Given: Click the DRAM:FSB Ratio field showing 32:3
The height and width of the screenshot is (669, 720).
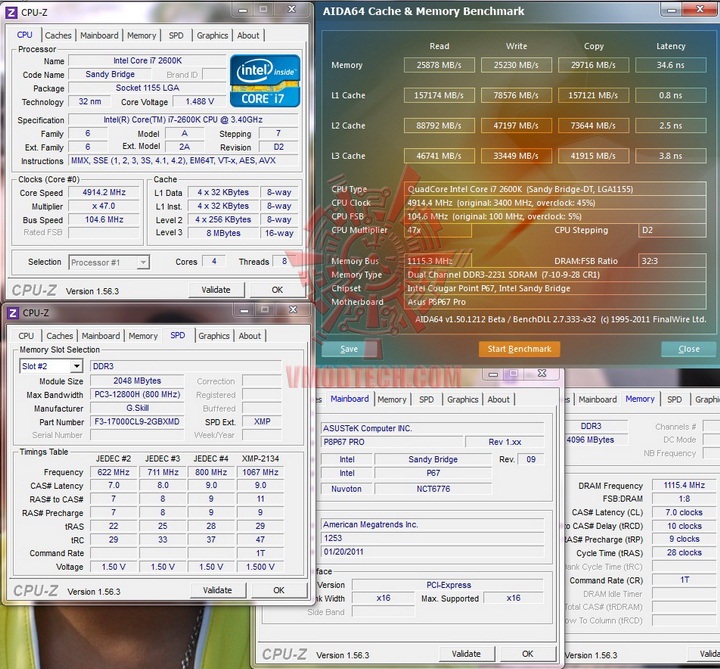Looking at the screenshot, I should (672, 261).
